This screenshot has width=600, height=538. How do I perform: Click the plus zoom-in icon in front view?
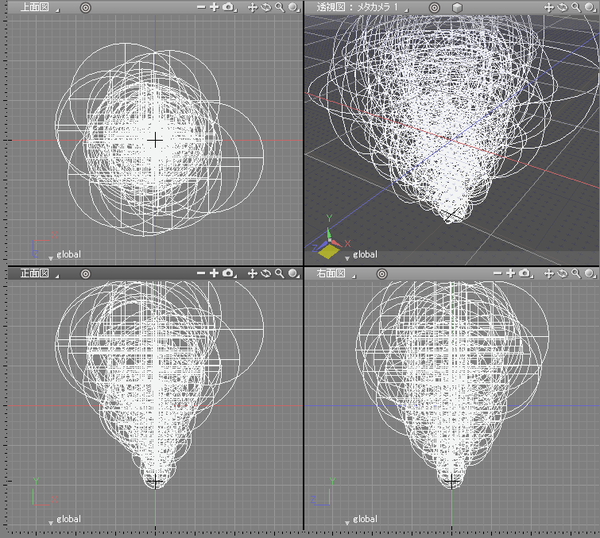214,273
